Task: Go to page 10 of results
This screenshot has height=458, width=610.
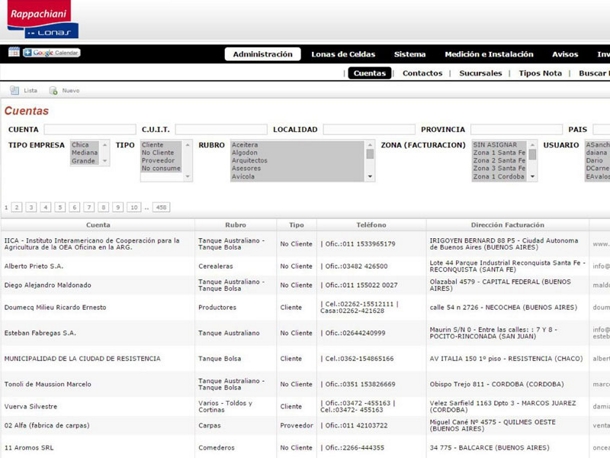Action: pyautogui.click(x=134, y=208)
